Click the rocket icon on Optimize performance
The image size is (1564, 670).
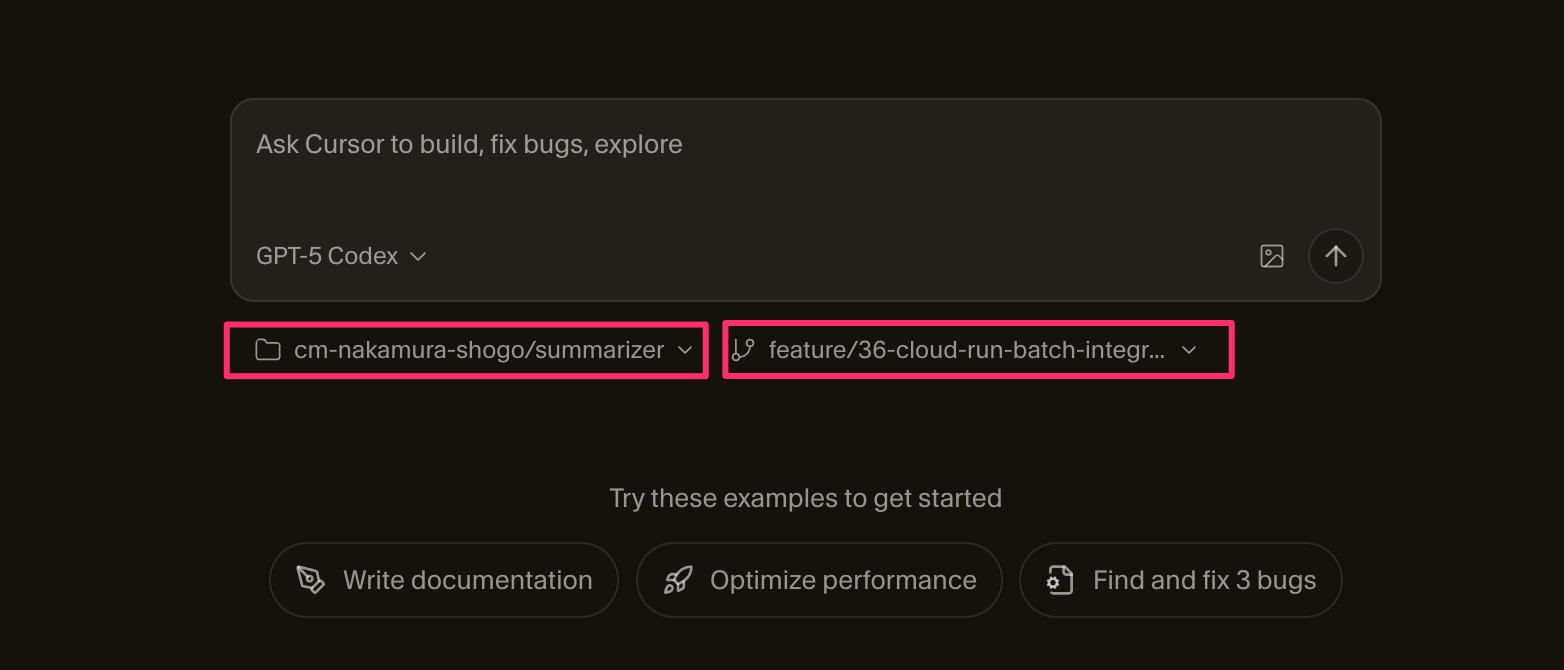pyautogui.click(x=678, y=580)
